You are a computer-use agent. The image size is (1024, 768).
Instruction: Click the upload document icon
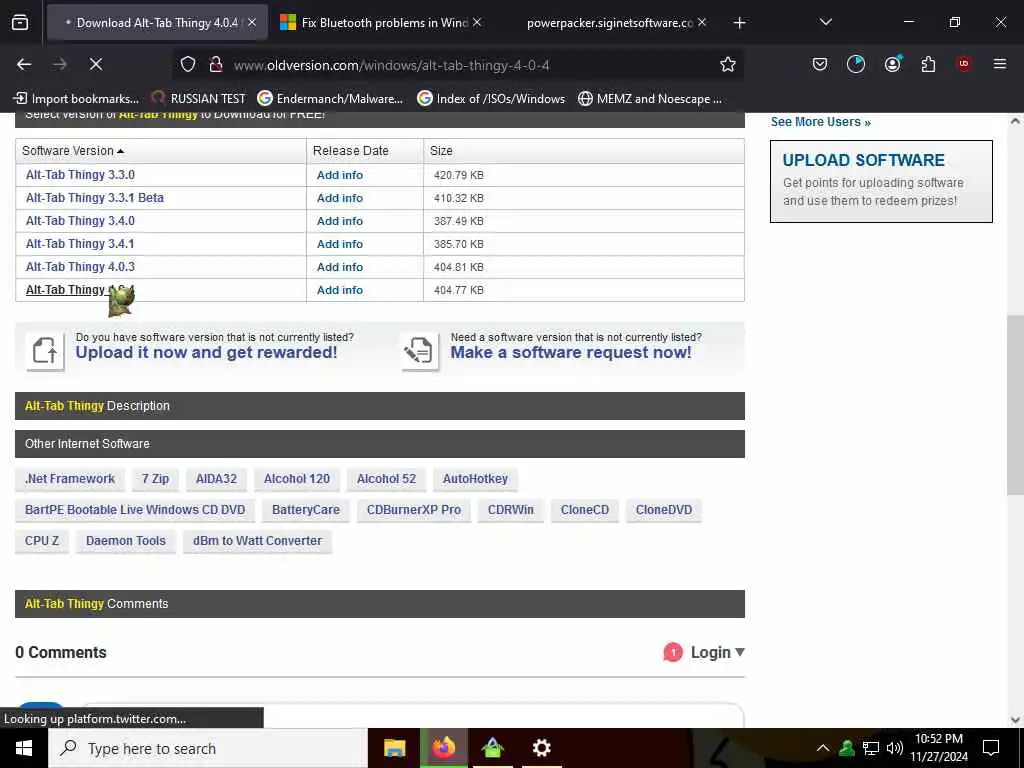coord(45,351)
